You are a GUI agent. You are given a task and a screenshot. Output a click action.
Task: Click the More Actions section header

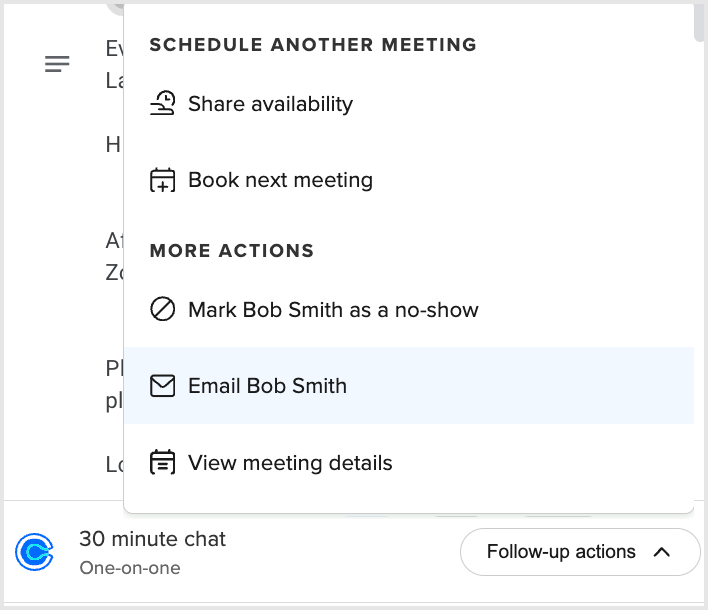point(232,251)
